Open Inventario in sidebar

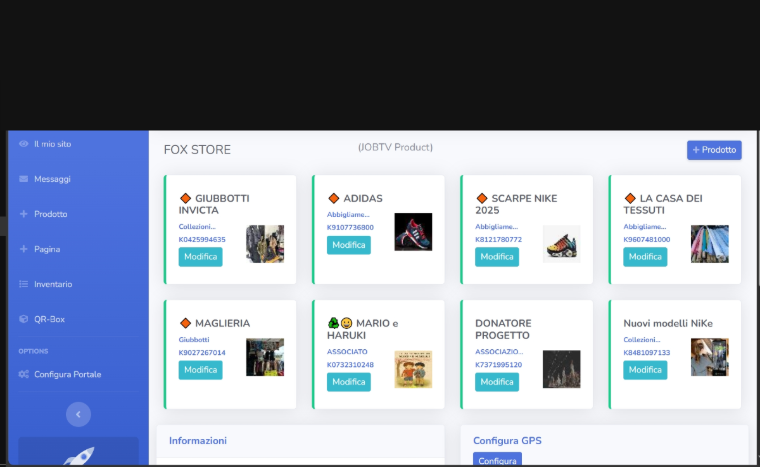pyautogui.click(x=53, y=284)
